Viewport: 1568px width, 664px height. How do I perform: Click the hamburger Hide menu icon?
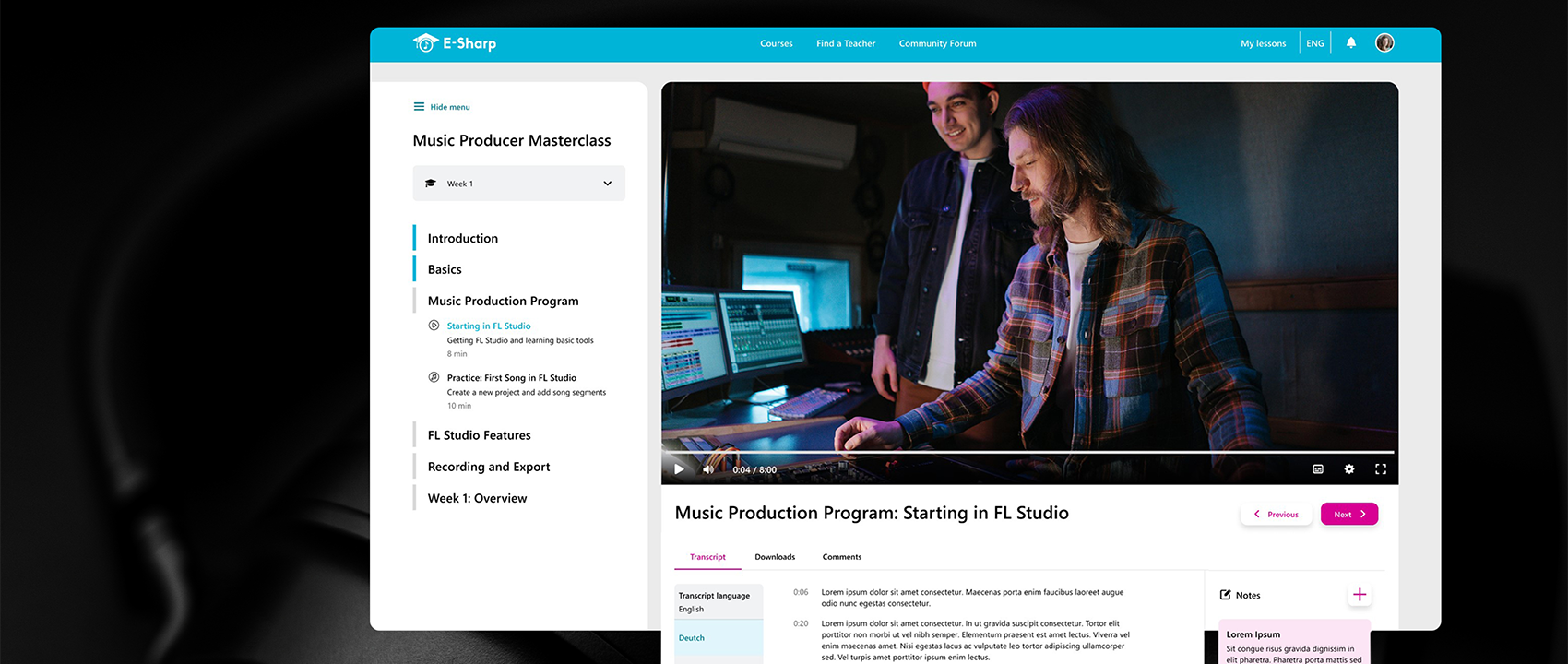[419, 107]
